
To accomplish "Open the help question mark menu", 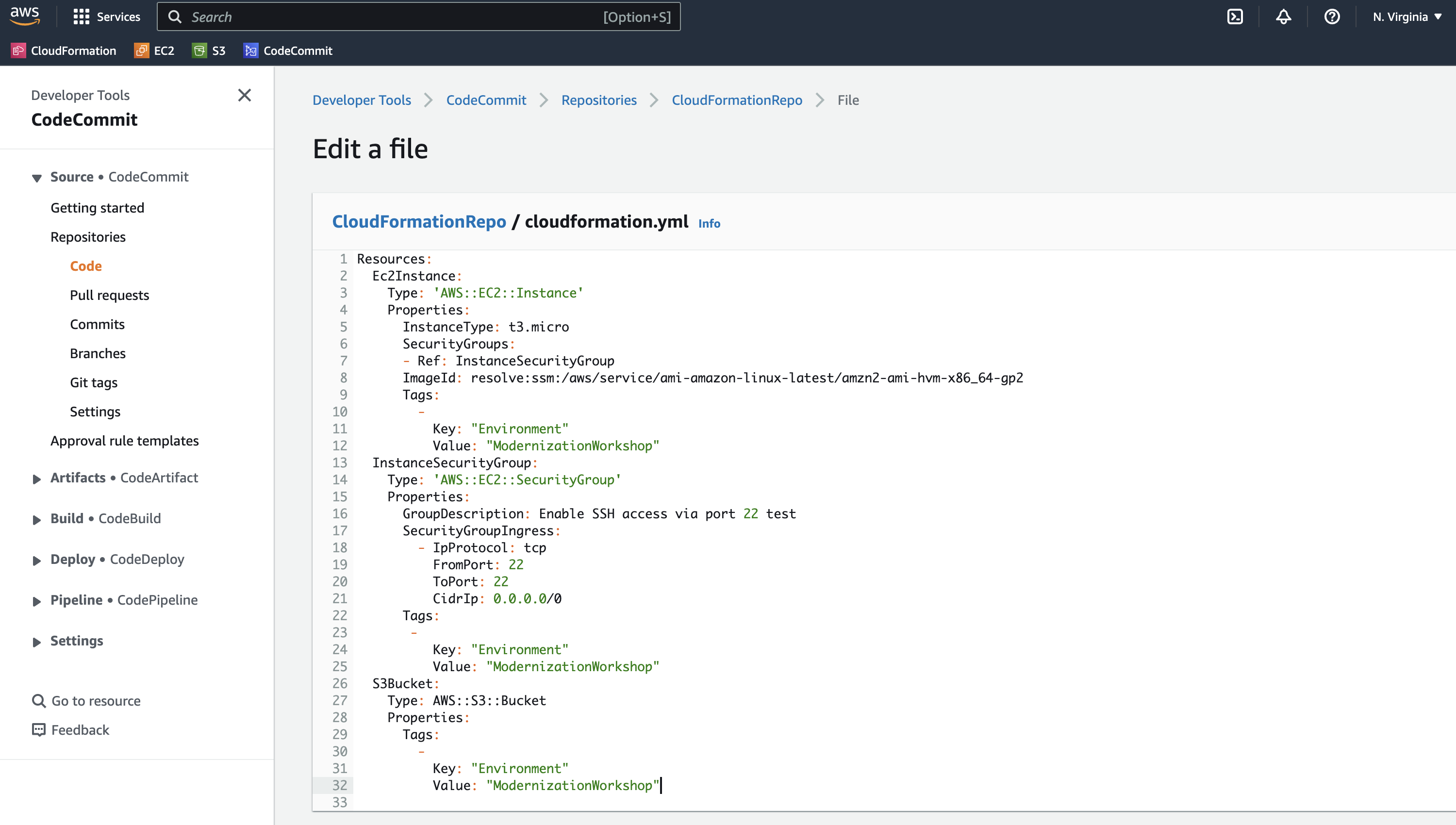I will pos(1332,17).
